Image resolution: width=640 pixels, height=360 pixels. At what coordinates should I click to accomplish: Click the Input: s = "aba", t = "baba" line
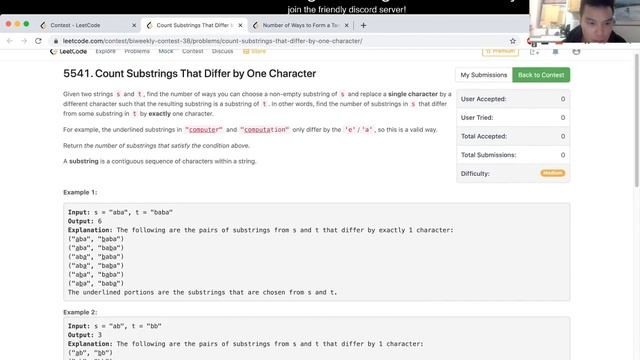(120, 212)
